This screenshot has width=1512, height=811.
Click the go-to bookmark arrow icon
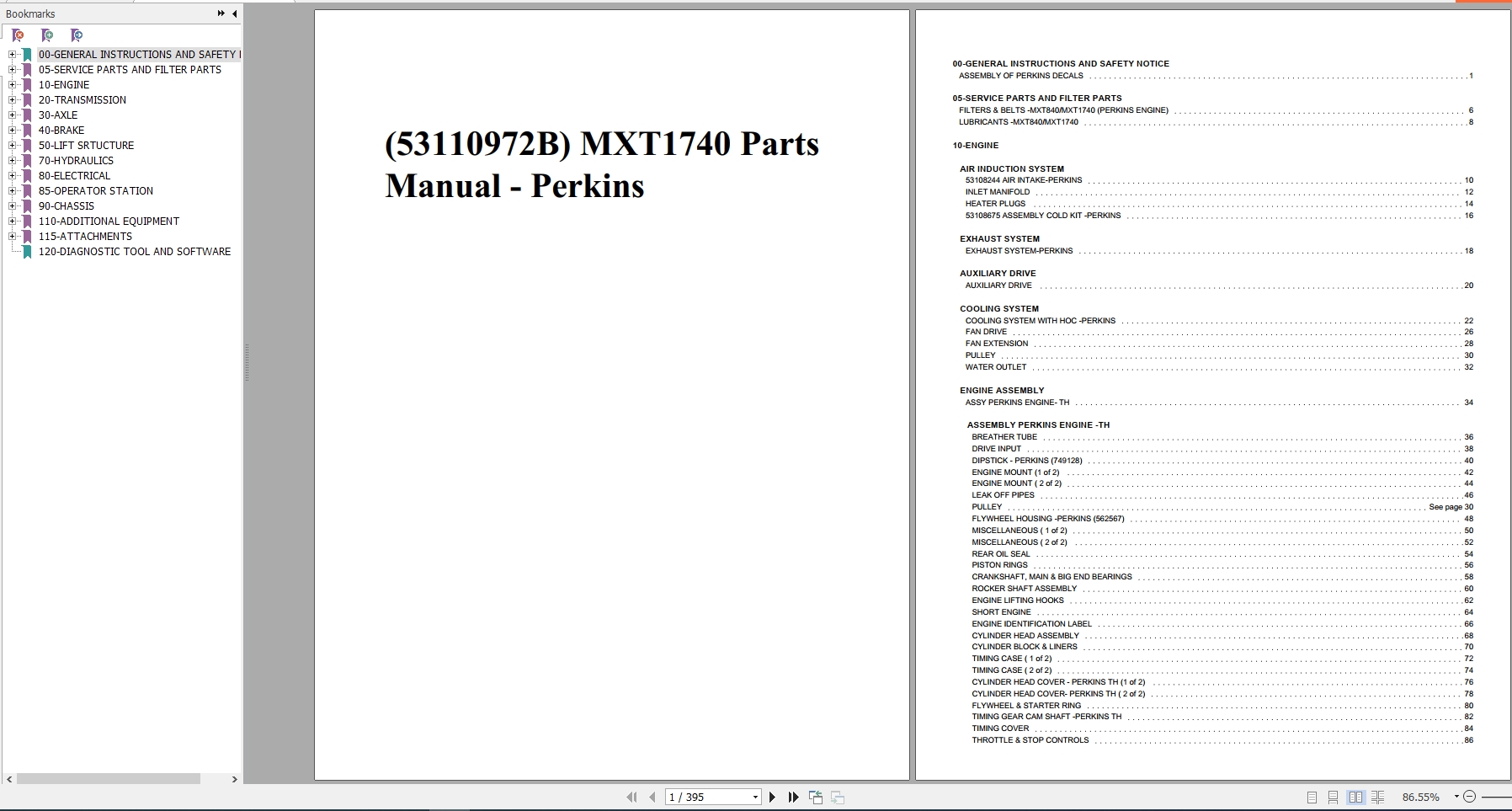(77, 35)
